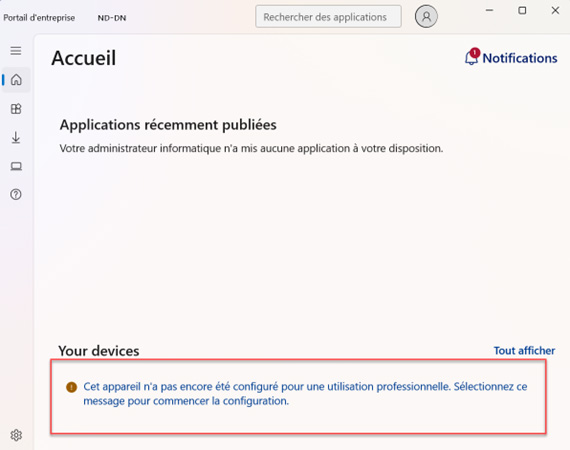Open the Devices laptop icon in sidebar
This screenshot has width=570, height=450.
pos(16,166)
